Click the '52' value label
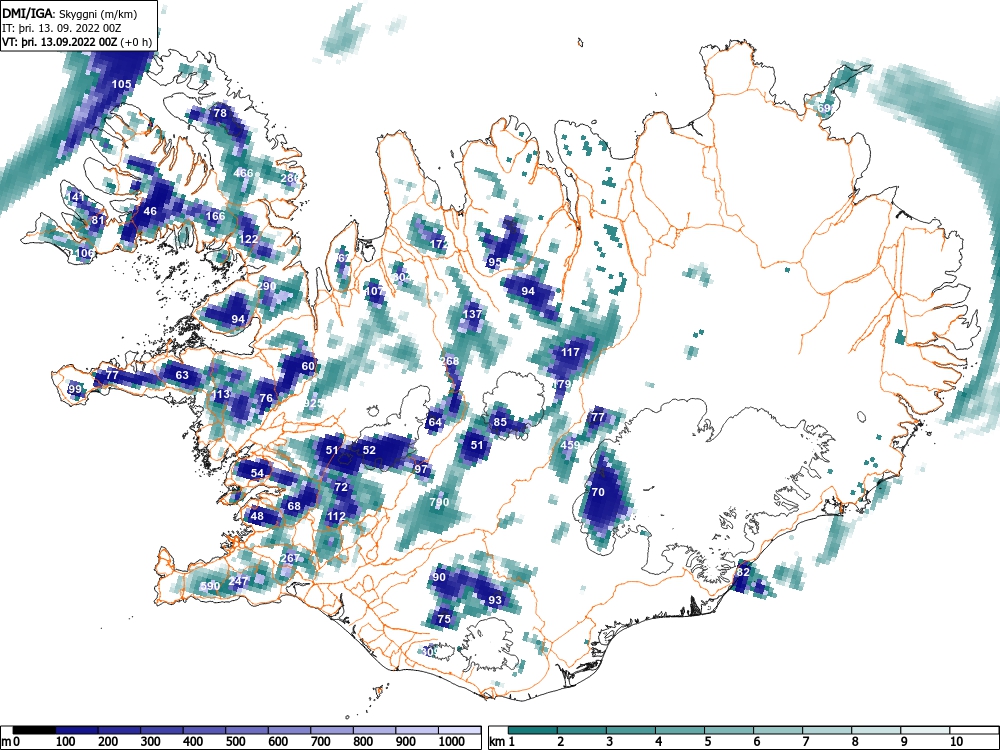 (x=369, y=450)
